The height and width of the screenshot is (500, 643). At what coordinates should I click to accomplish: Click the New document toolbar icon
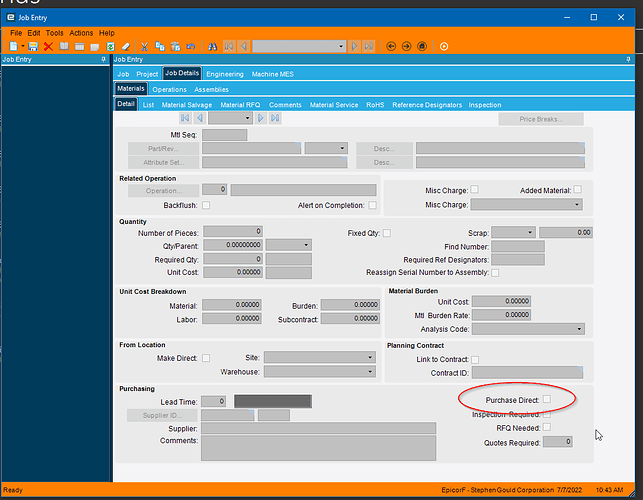pos(14,46)
